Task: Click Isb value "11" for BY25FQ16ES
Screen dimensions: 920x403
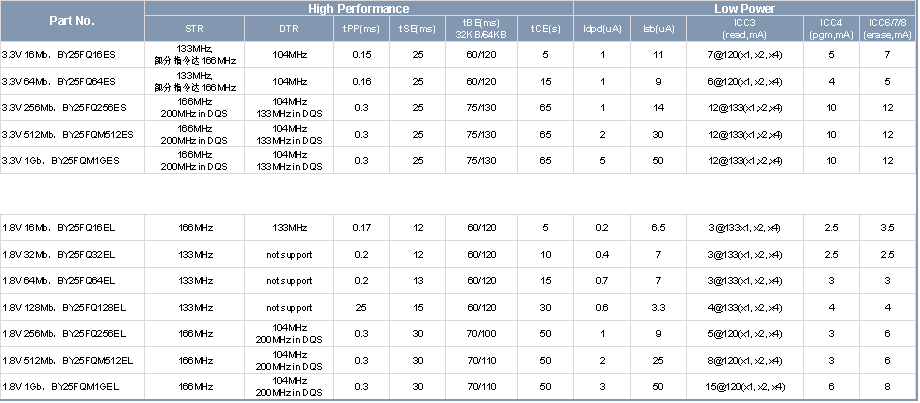Action: [658, 55]
